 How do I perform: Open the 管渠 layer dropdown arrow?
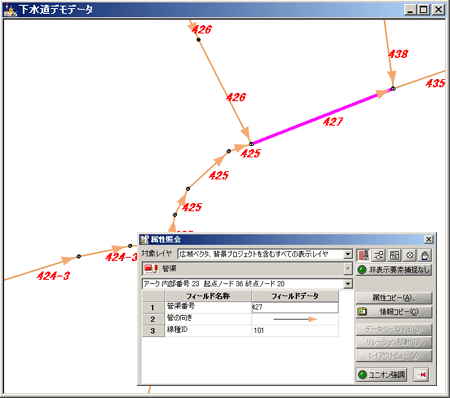pyautogui.click(x=348, y=269)
